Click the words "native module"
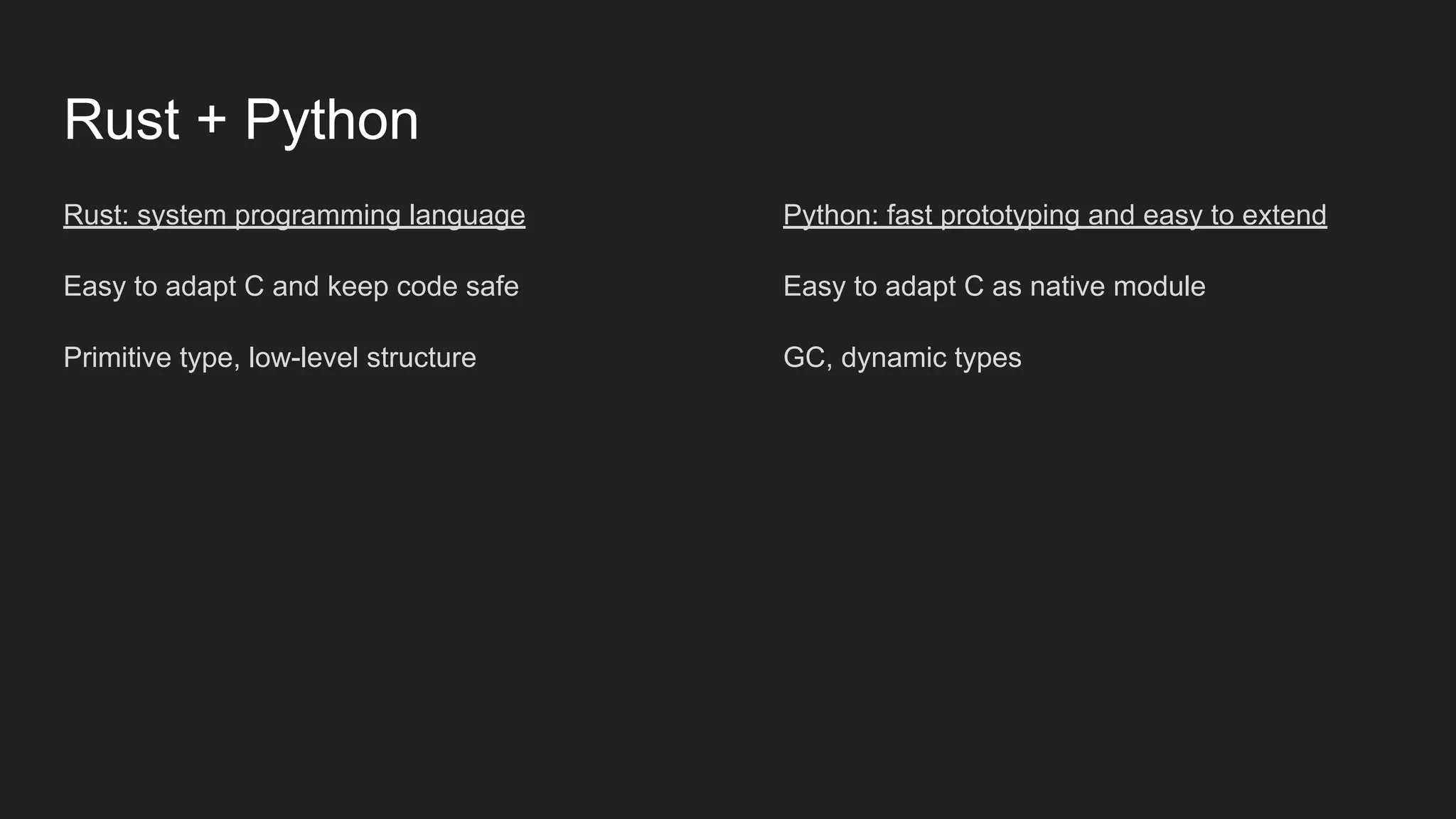 (1118, 287)
